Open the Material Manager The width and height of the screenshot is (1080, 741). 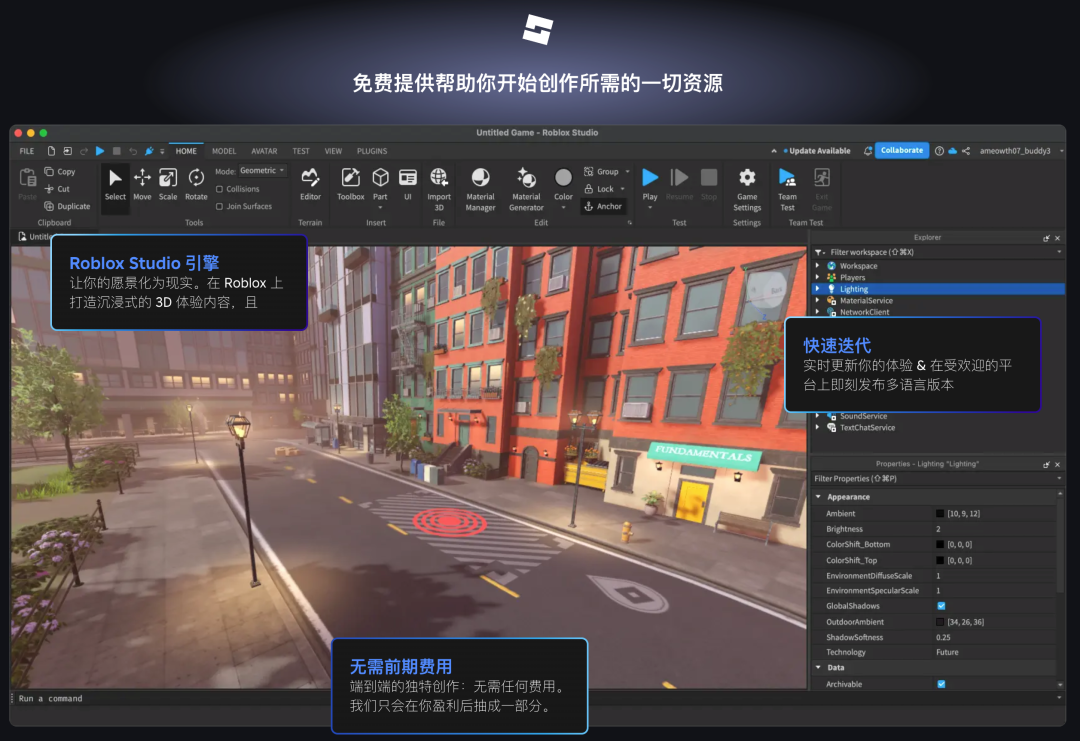tap(480, 189)
